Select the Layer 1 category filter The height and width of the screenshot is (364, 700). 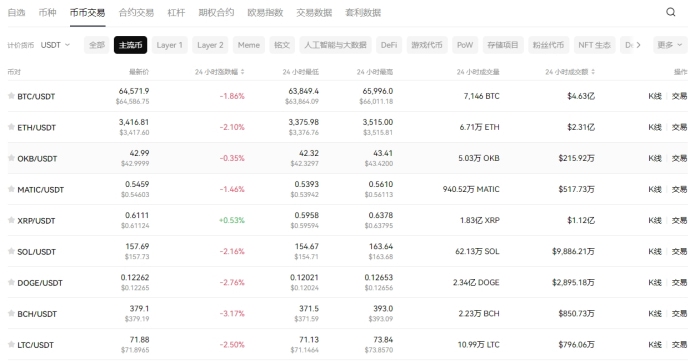170,45
